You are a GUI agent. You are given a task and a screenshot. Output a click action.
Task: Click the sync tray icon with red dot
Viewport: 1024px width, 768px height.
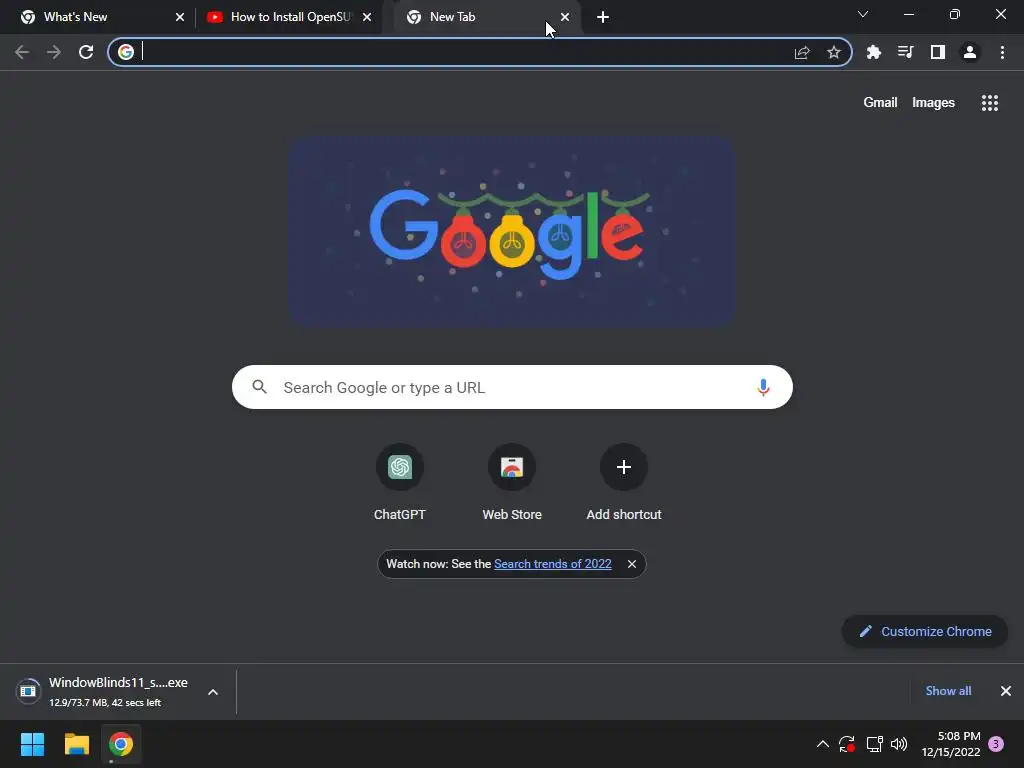(x=847, y=744)
